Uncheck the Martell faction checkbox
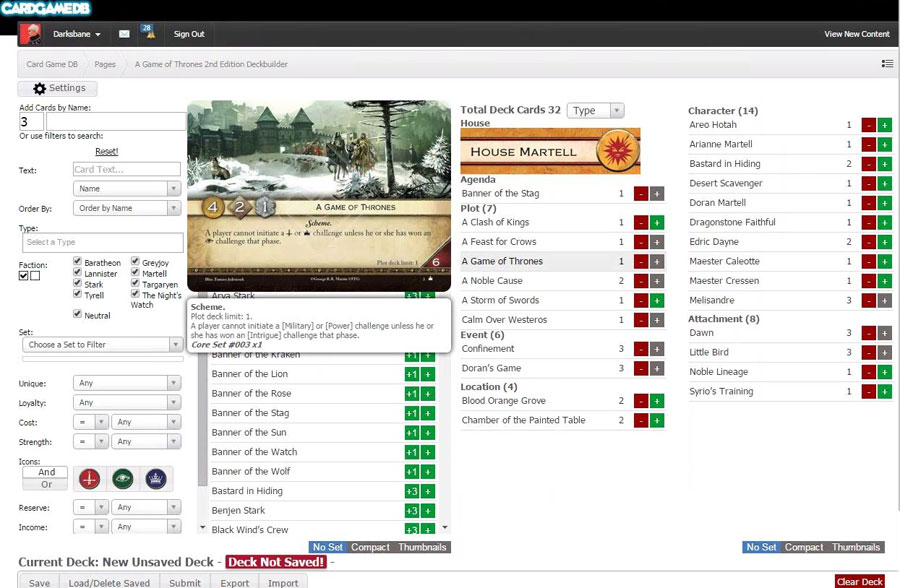Viewport: 900px width, 588px height. pyautogui.click(x=135, y=272)
